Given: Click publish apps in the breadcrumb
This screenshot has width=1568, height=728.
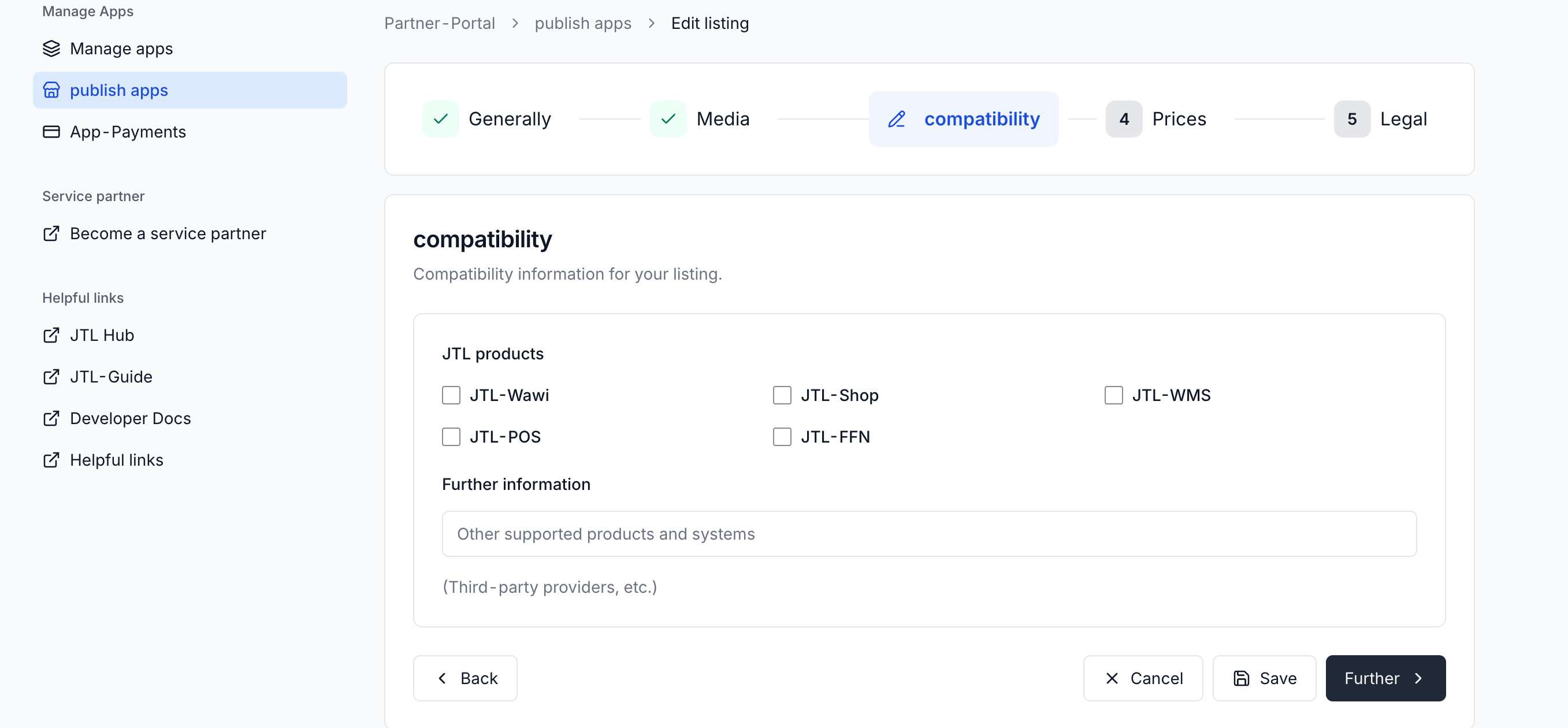Looking at the screenshot, I should 582,23.
